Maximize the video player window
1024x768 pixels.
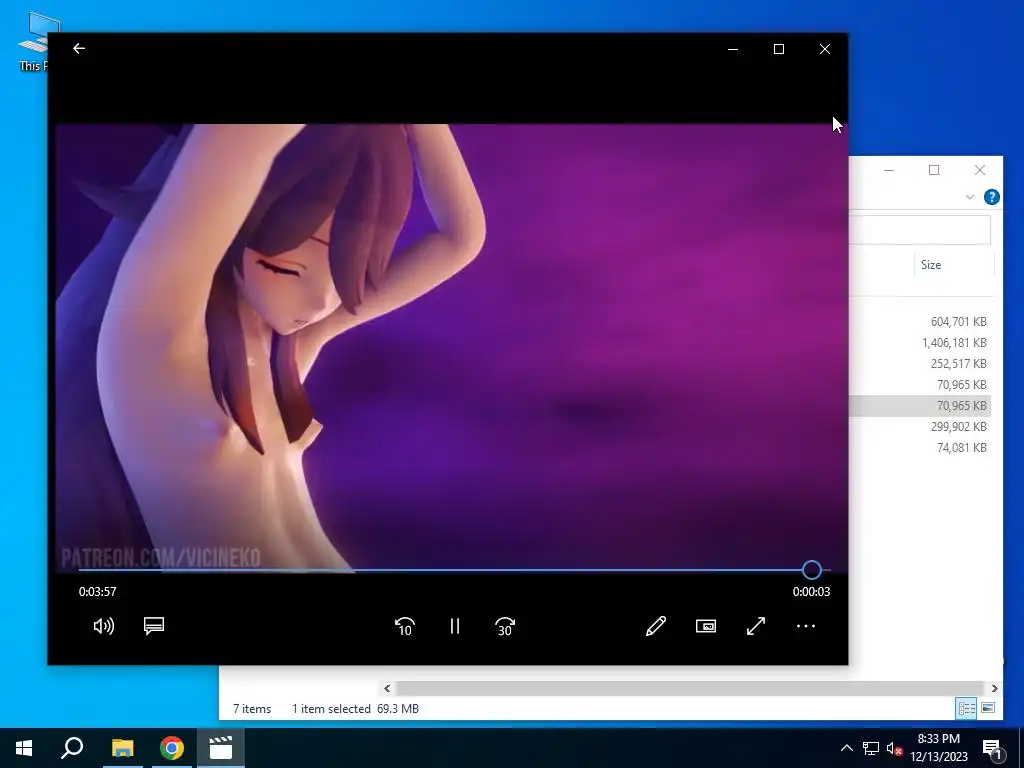tap(778, 49)
